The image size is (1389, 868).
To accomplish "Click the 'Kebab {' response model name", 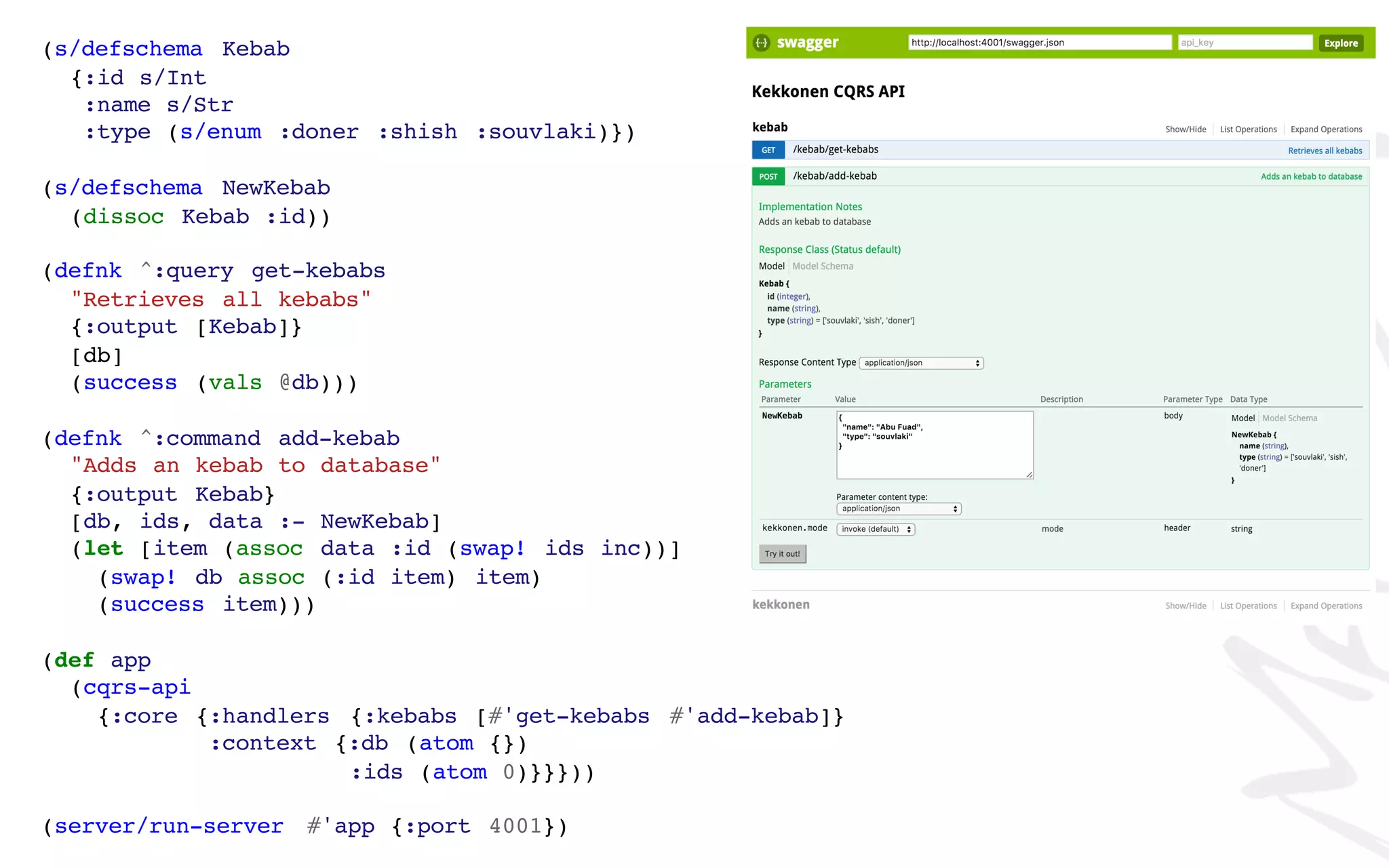I will click(774, 283).
